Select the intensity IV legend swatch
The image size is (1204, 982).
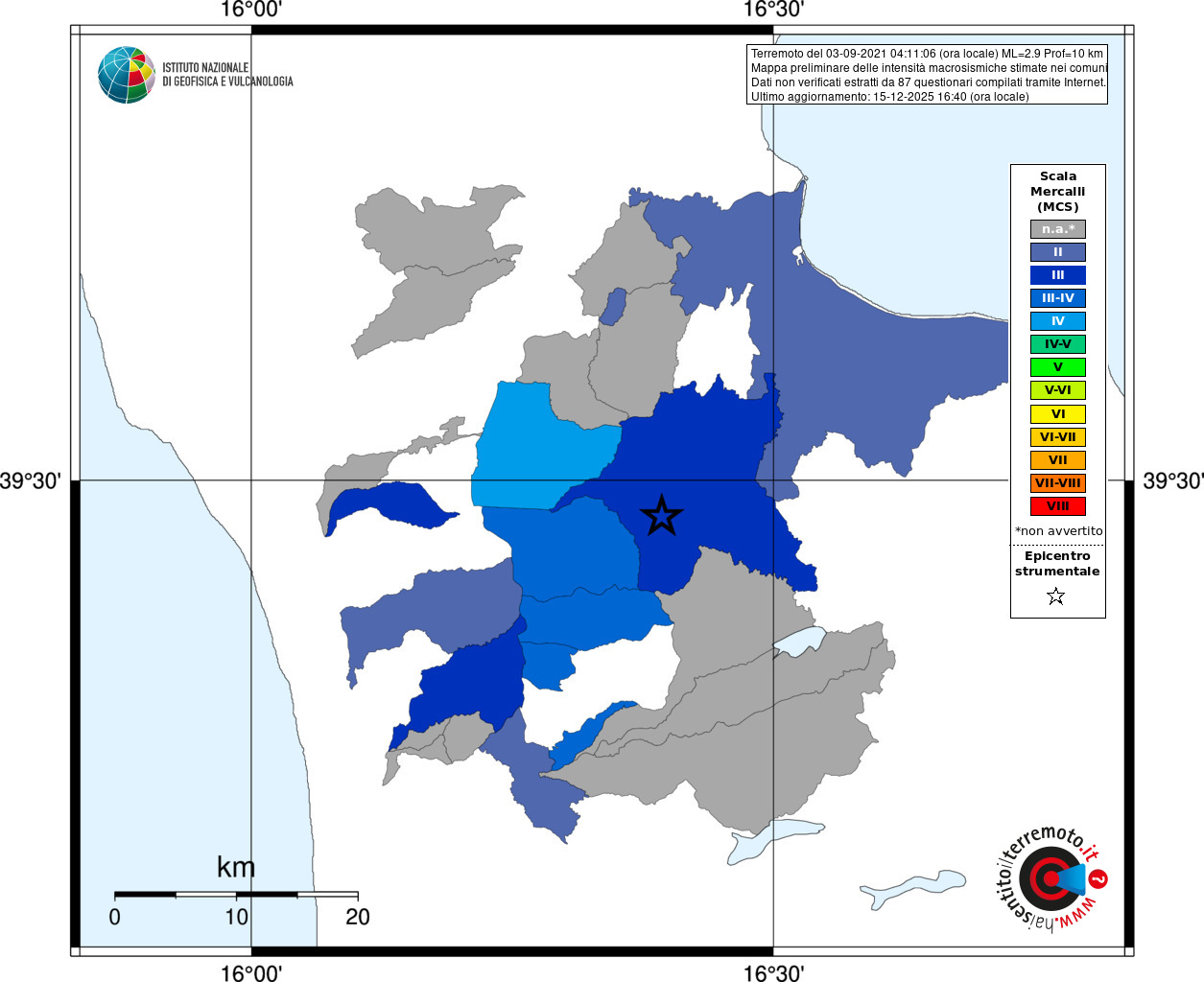1058,321
